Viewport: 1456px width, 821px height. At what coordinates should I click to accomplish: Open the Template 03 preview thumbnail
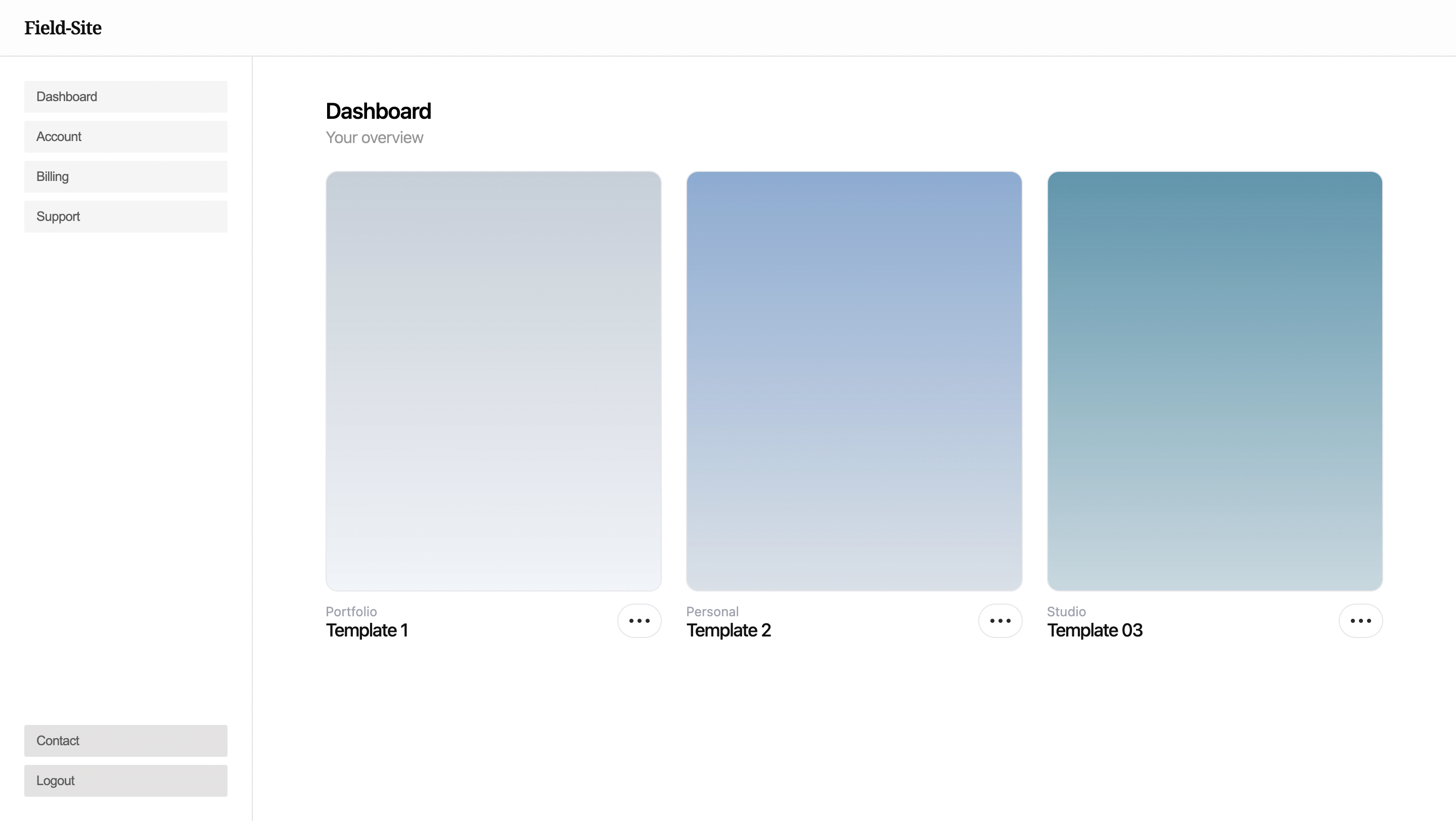tap(1214, 380)
